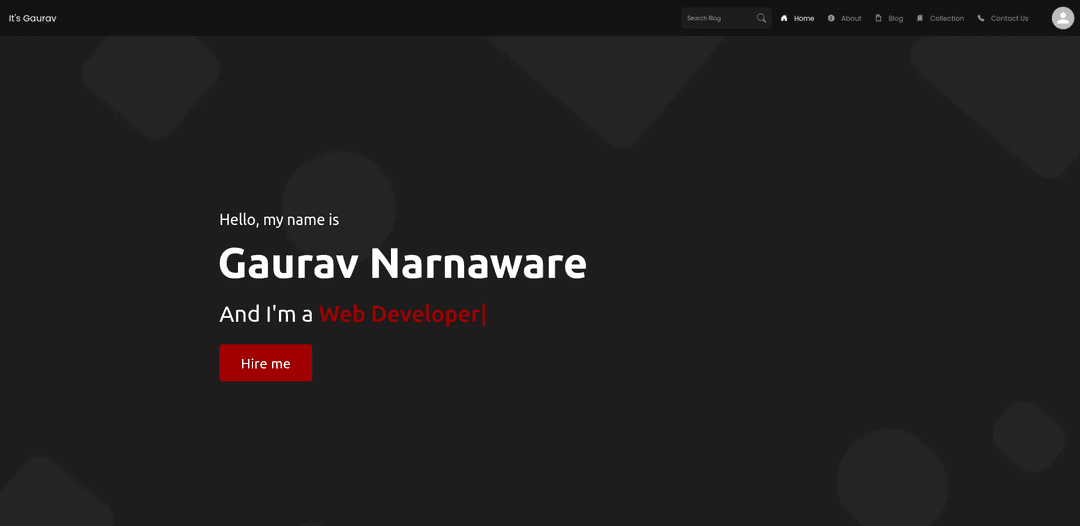Open the user profile avatar
Viewport: 1080px width, 526px height.
(1063, 18)
